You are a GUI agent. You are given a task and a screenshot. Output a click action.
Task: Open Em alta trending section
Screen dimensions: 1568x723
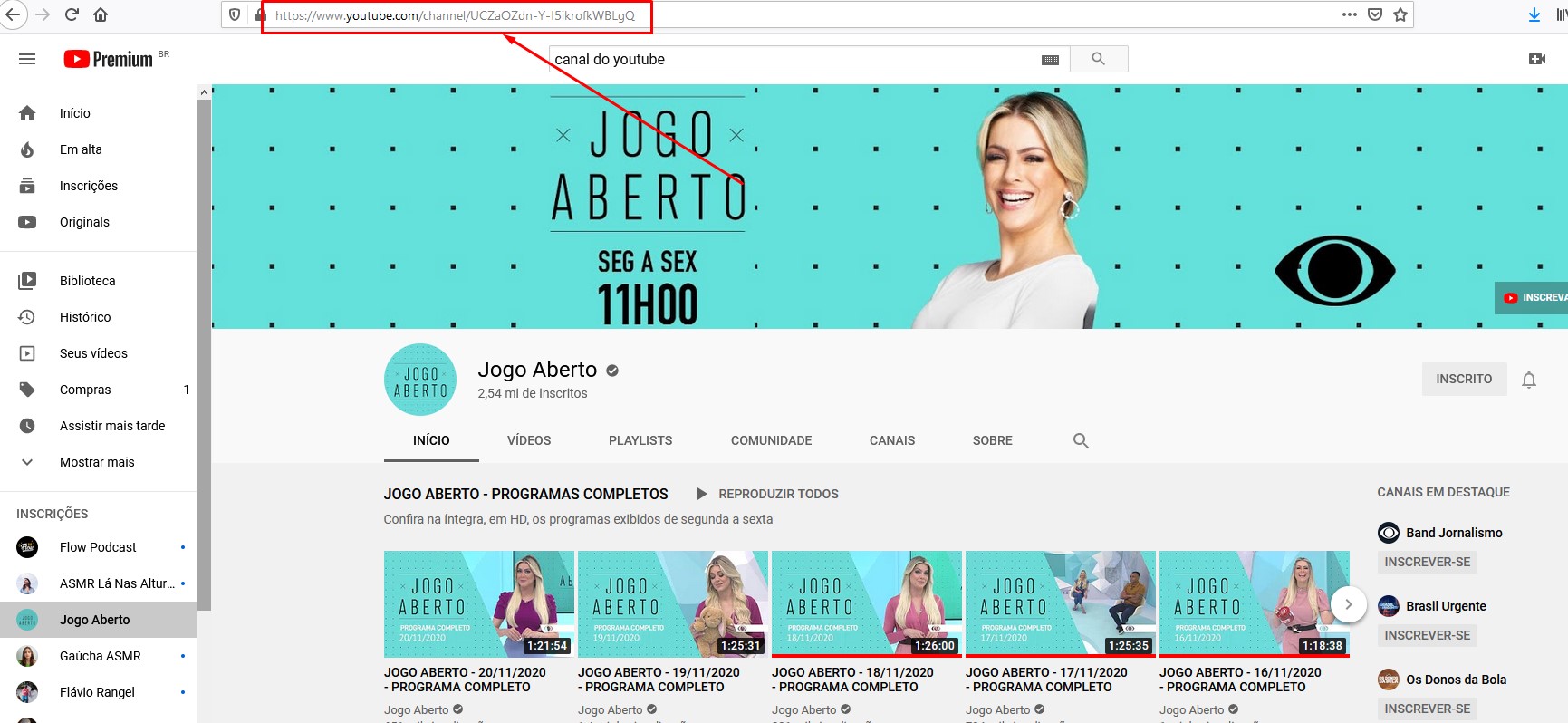click(x=98, y=149)
